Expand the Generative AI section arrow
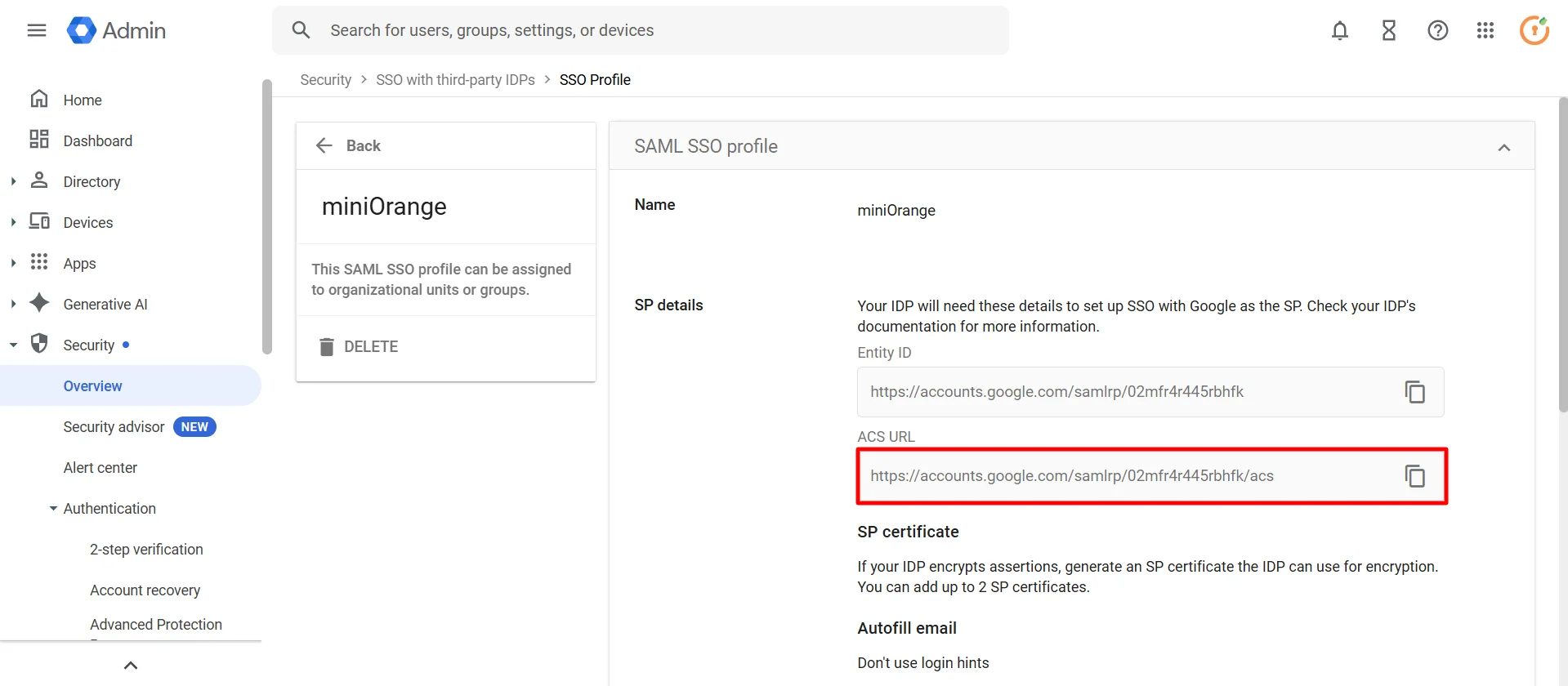This screenshot has height=686, width=1568. [x=13, y=304]
